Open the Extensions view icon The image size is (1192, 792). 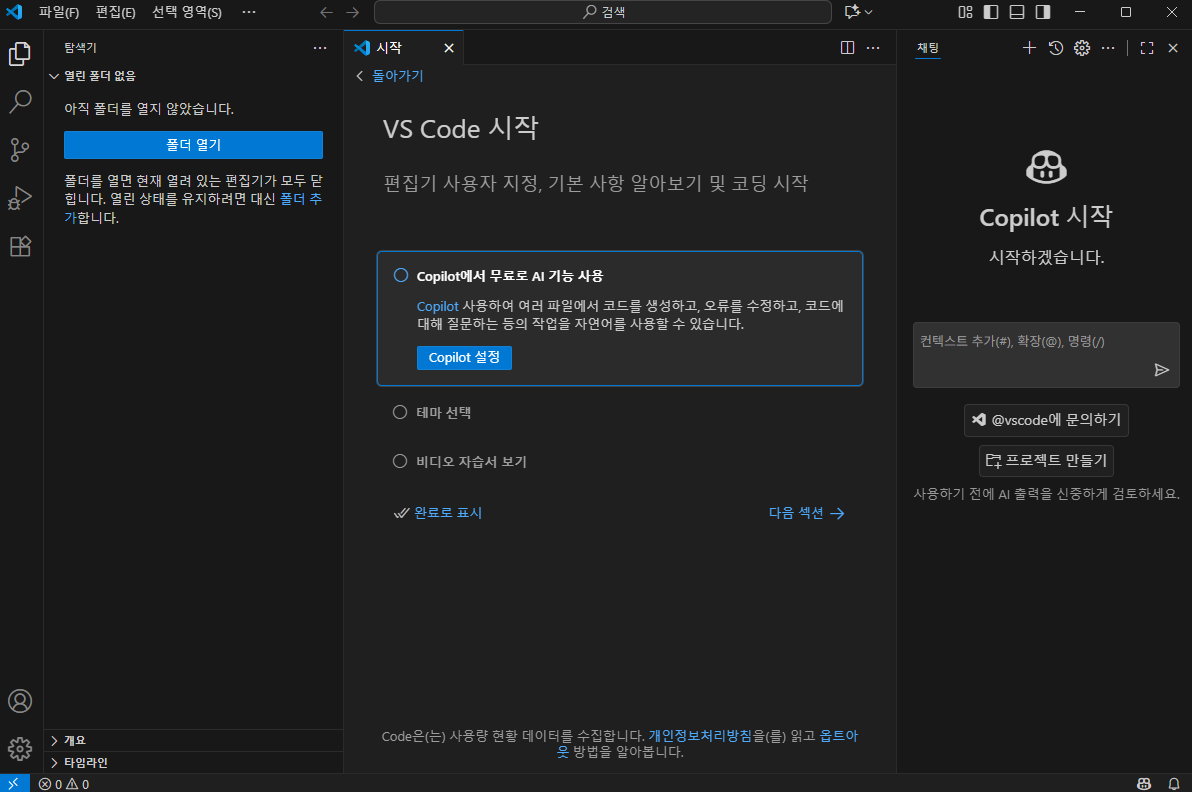coord(21,246)
